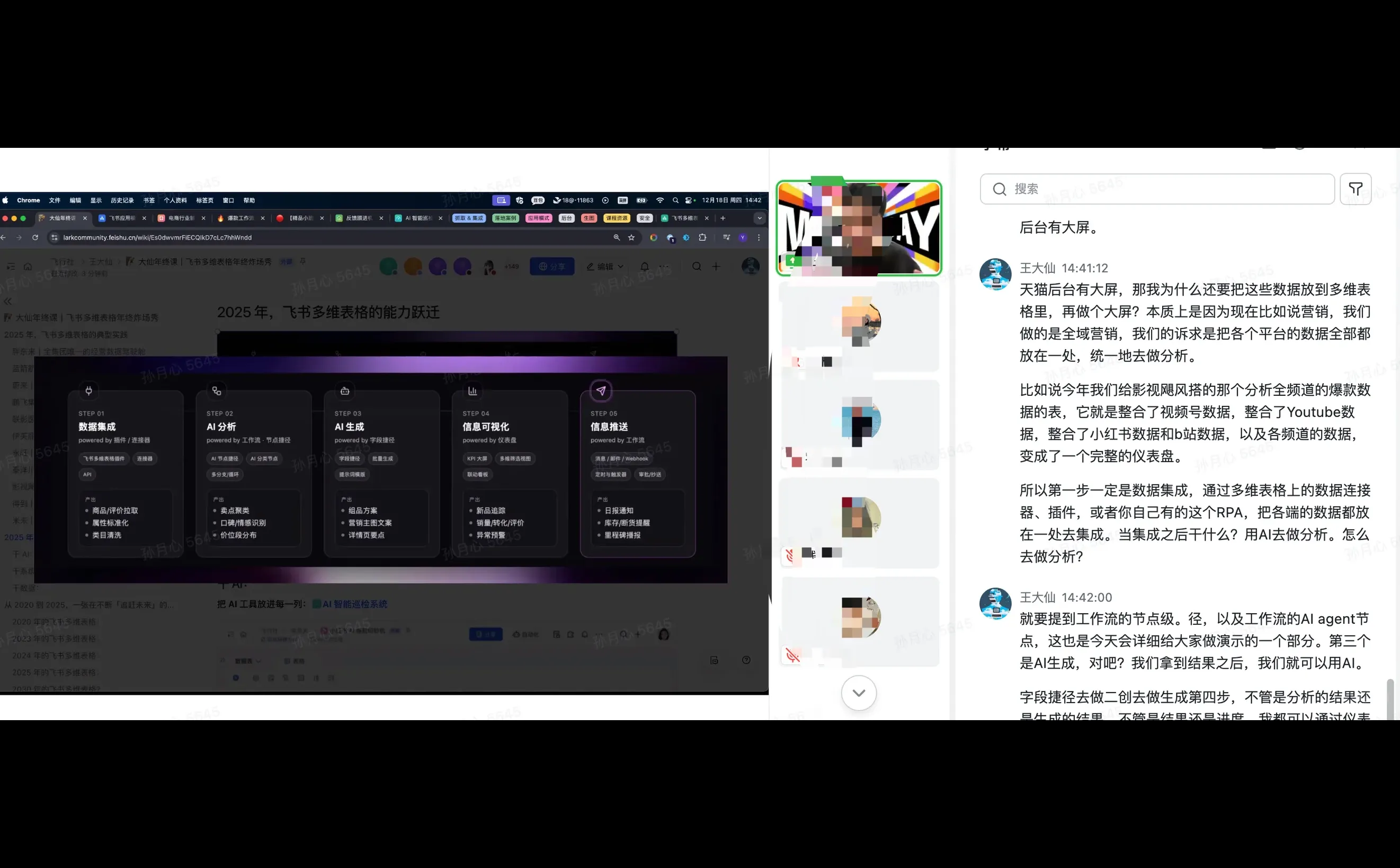Click the 分享 share button

click(552, 267)
